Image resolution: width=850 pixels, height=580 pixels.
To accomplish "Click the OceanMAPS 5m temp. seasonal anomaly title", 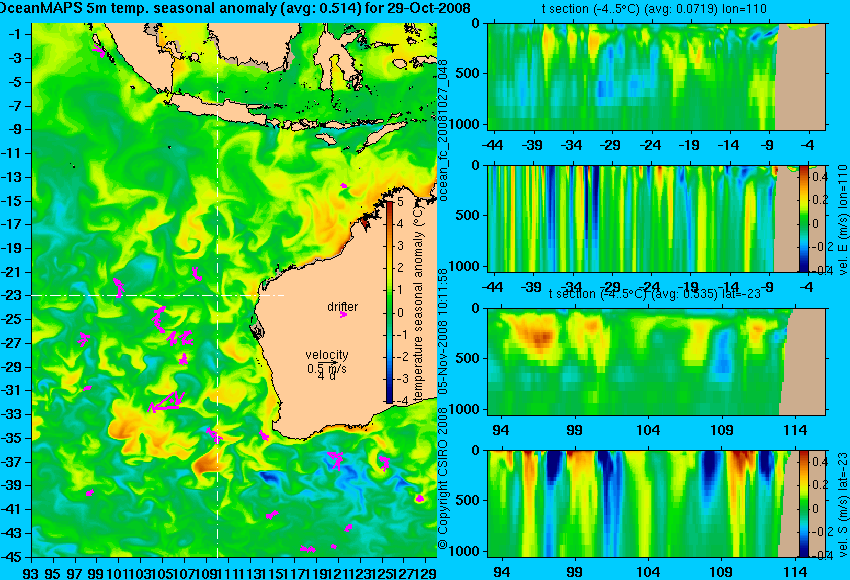I will point(235,8).
